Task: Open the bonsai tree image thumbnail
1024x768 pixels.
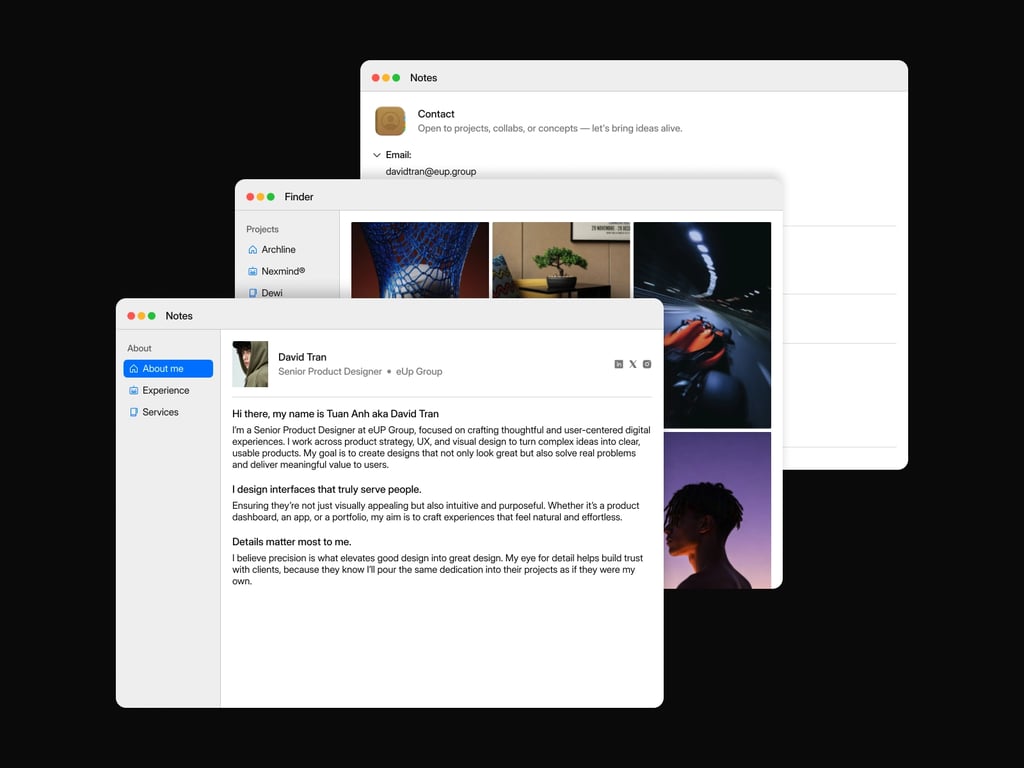Action: (x=561, y=260)
